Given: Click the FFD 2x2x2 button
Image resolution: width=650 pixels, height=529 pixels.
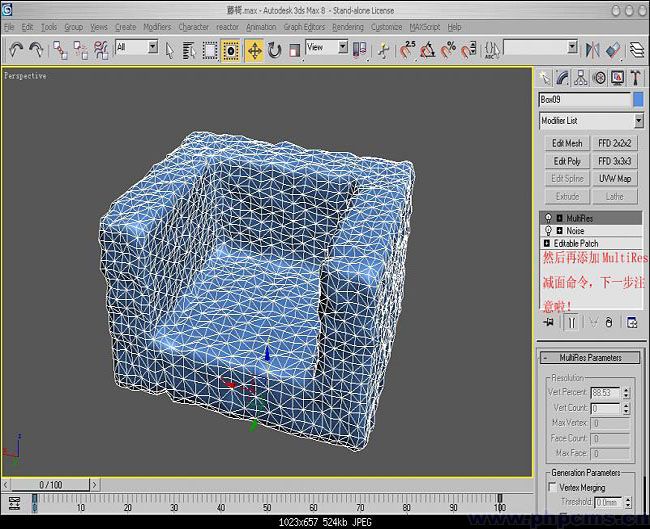Looking at the screenshot, I should [615, 143].
